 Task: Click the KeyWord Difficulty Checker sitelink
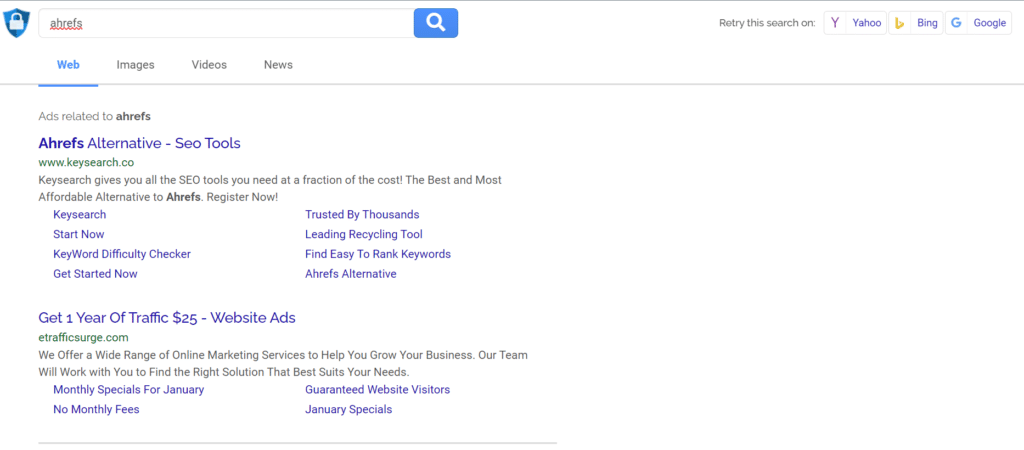[x=122, y=254]
